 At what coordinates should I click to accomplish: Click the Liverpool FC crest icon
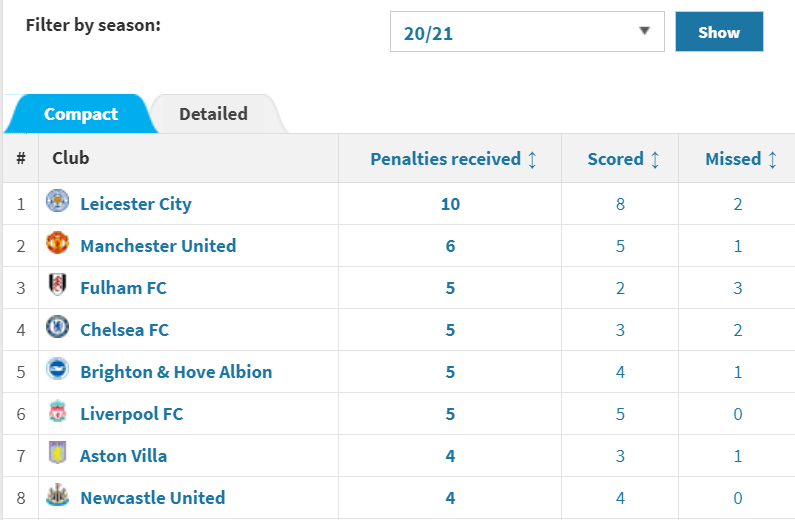(x=58, y=412)
